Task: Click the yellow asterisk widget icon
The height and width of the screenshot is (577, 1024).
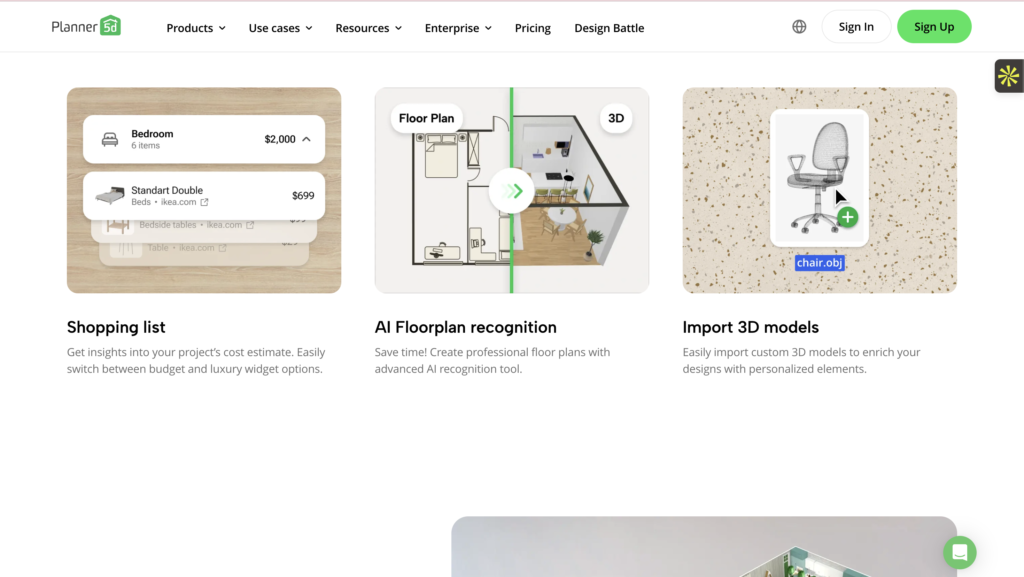Action: [x=1008, y=76]
